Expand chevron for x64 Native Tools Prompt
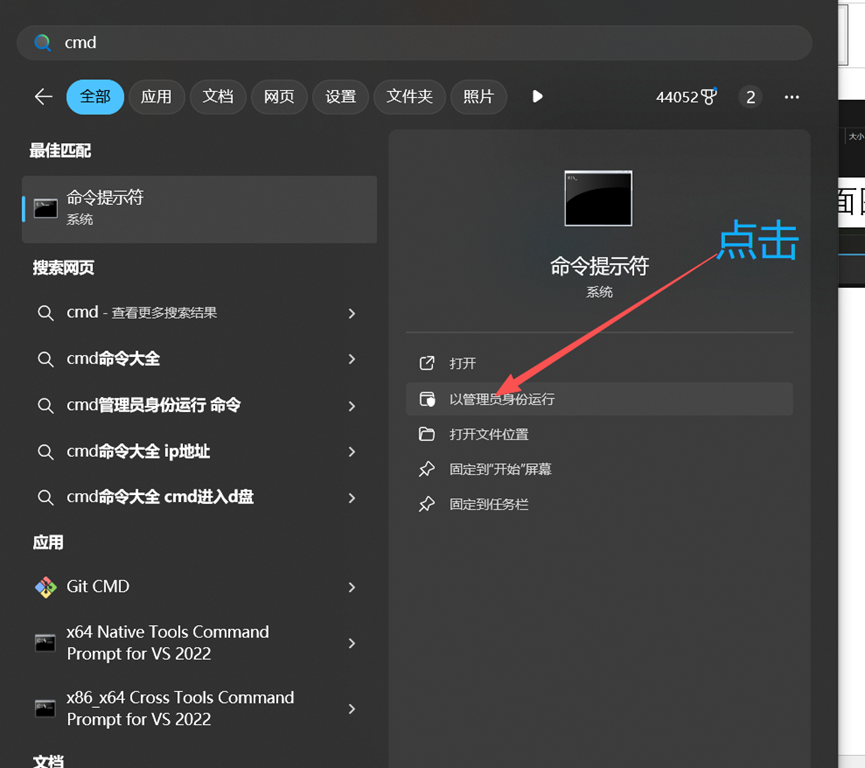The height and width of the screenshot is (768, 865). click(x=352, y=643)
